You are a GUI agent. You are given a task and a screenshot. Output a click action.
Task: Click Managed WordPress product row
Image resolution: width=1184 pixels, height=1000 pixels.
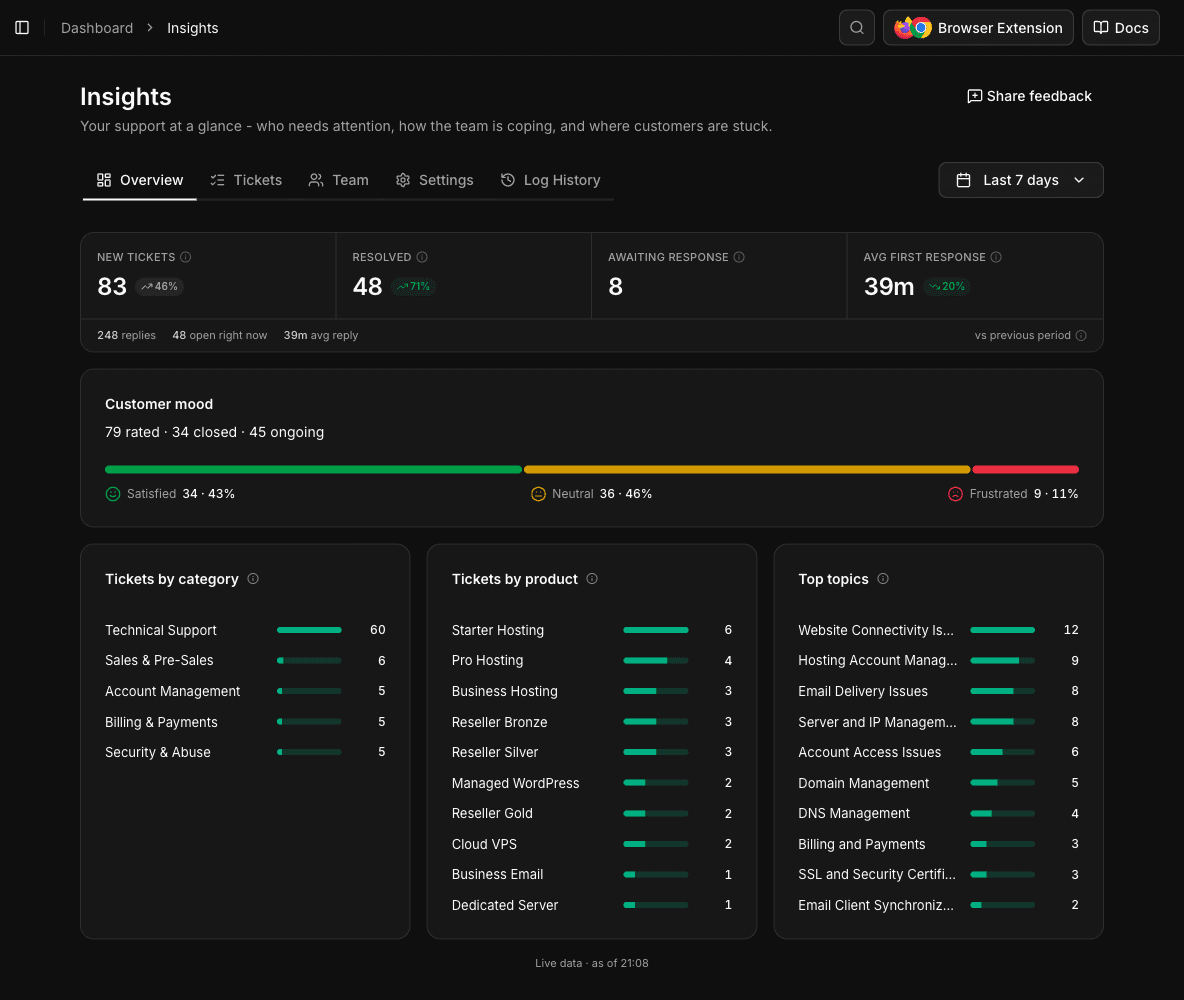click(x=591, y=783)
